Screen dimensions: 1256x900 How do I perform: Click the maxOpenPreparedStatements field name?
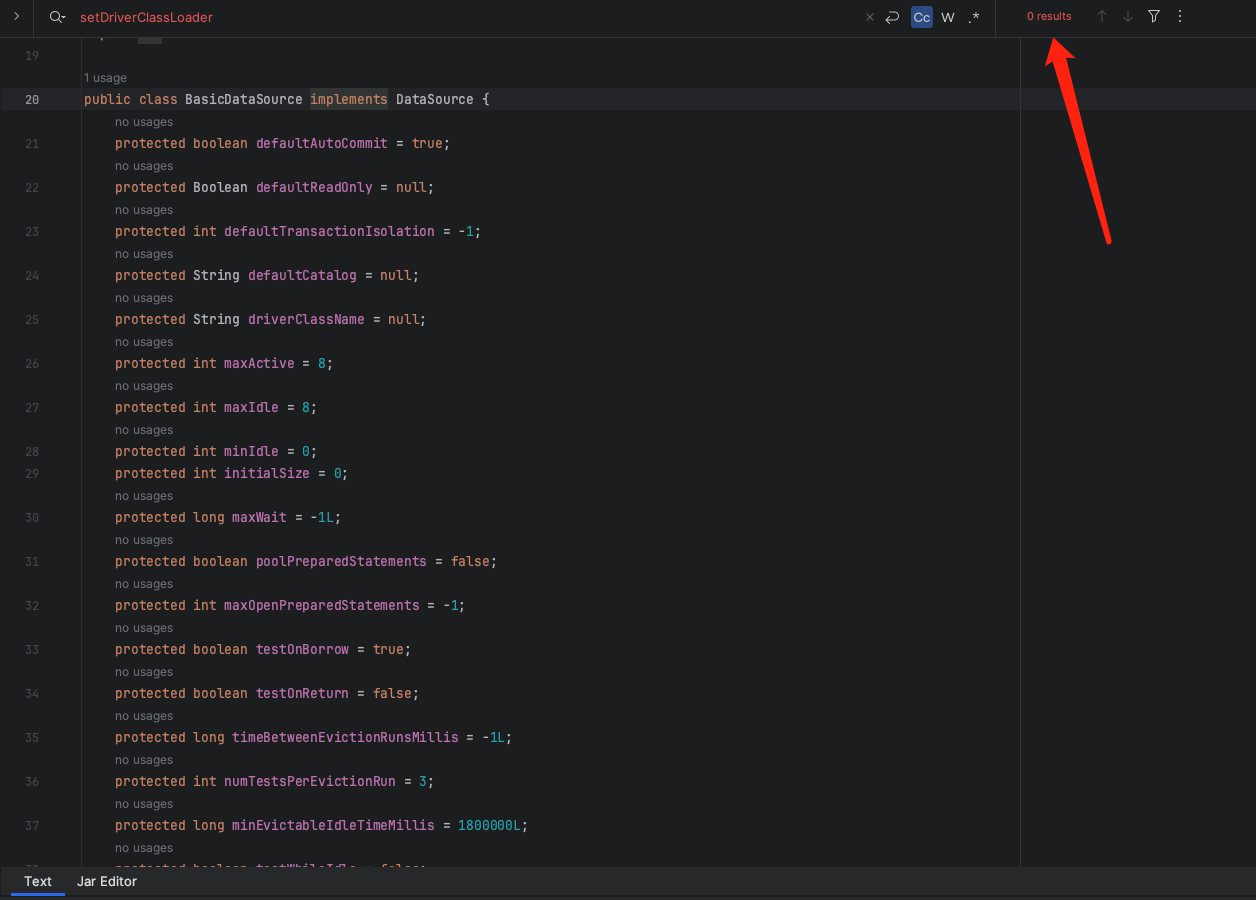pyautogui.click(x=322, y=605)
